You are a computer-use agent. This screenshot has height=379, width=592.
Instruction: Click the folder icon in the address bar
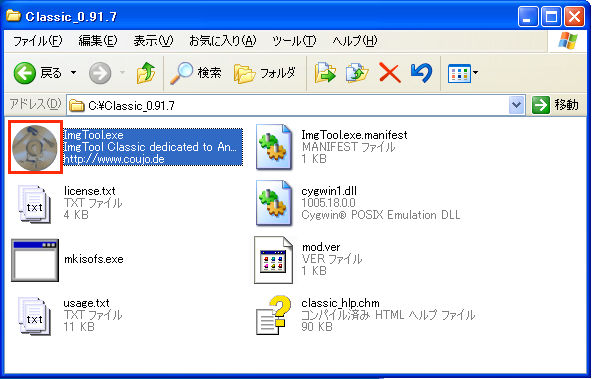point(77,106)
